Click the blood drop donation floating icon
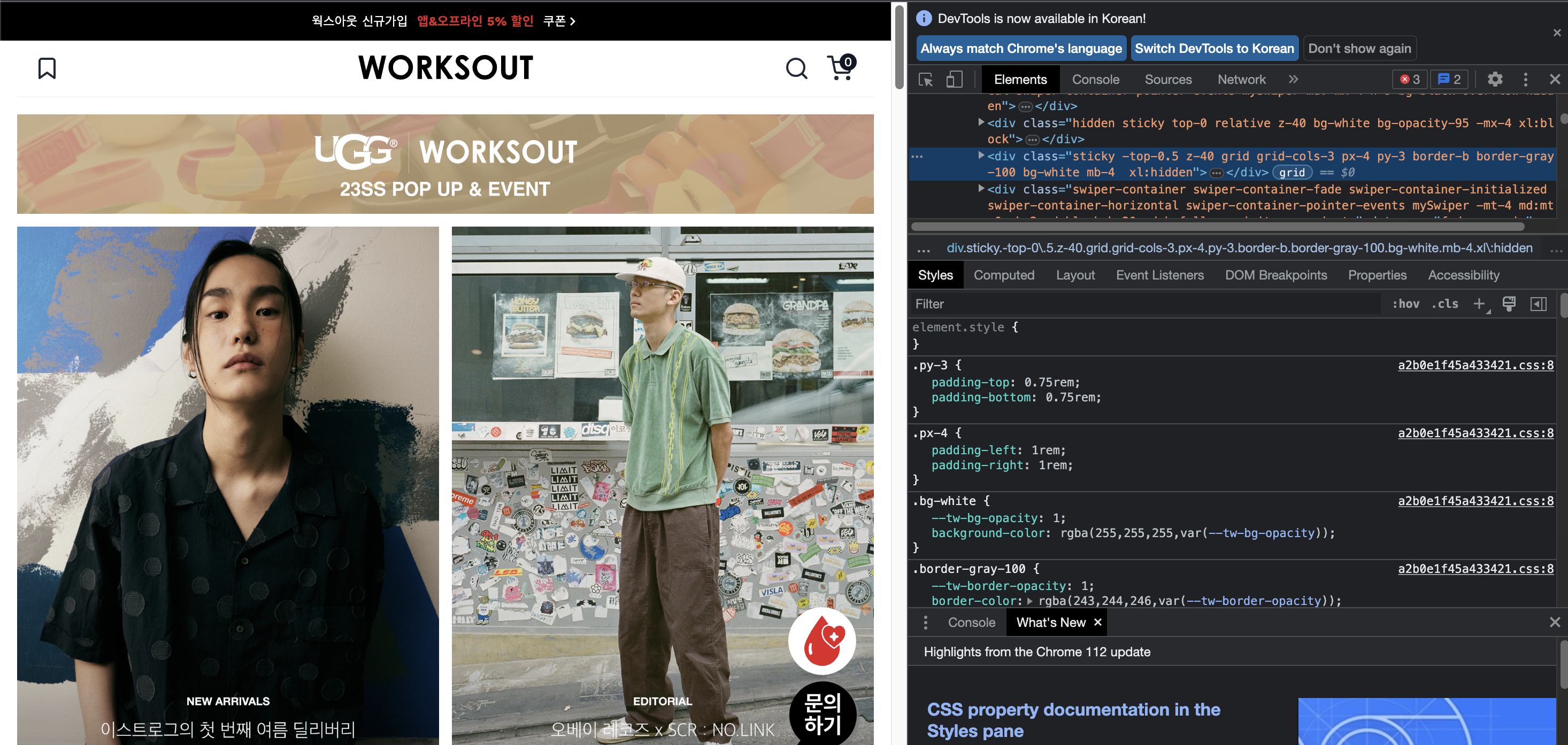The image size is (1568, 745). [822, 641]
